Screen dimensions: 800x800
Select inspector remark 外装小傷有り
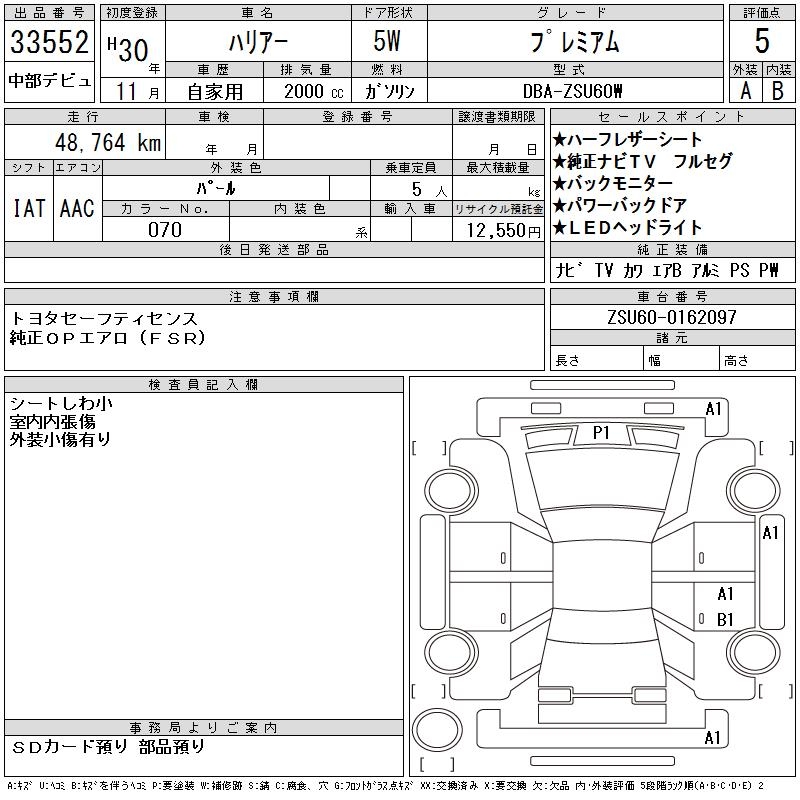tap(60, 439)
